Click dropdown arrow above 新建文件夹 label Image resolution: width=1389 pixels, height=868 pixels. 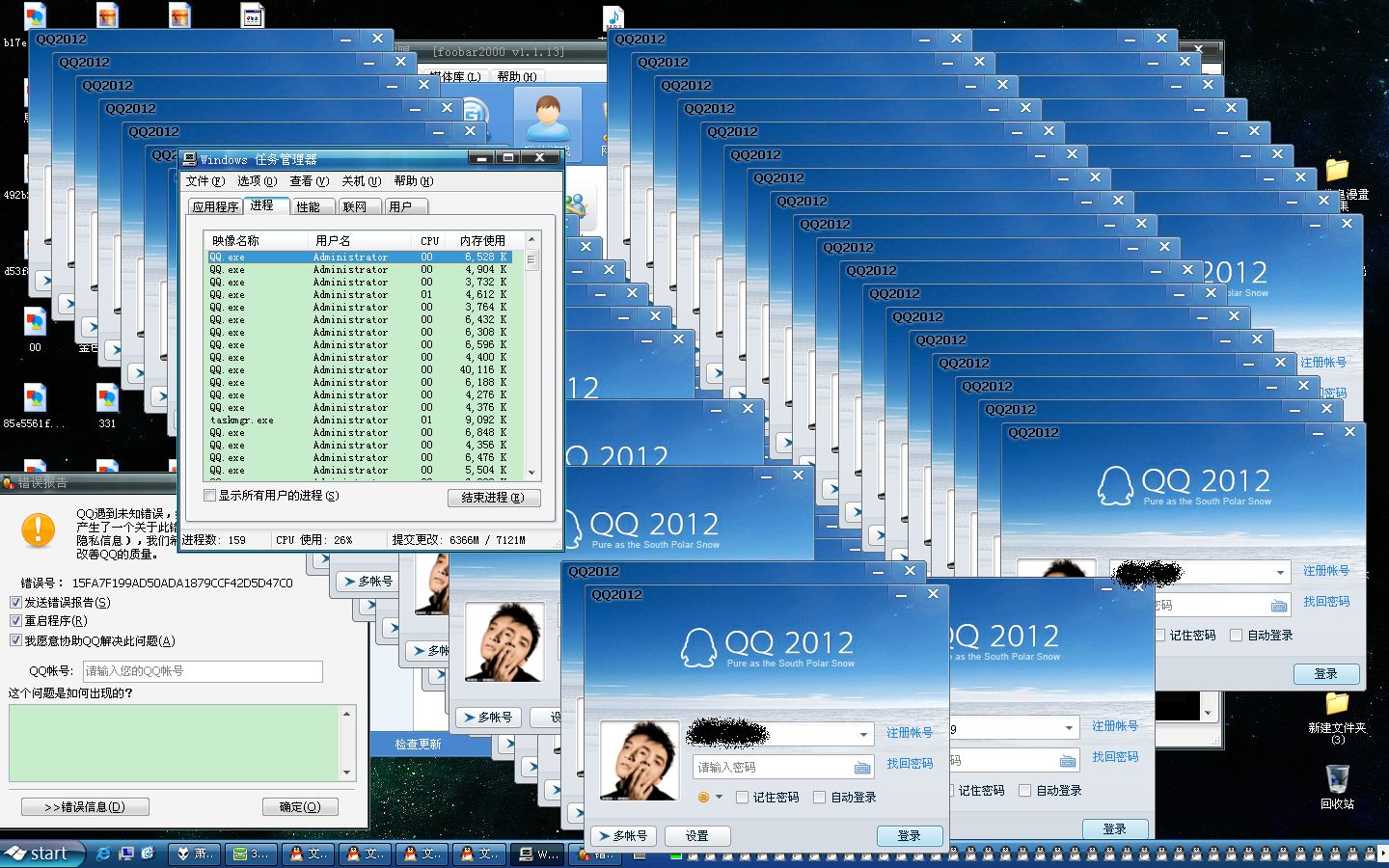1208,713
